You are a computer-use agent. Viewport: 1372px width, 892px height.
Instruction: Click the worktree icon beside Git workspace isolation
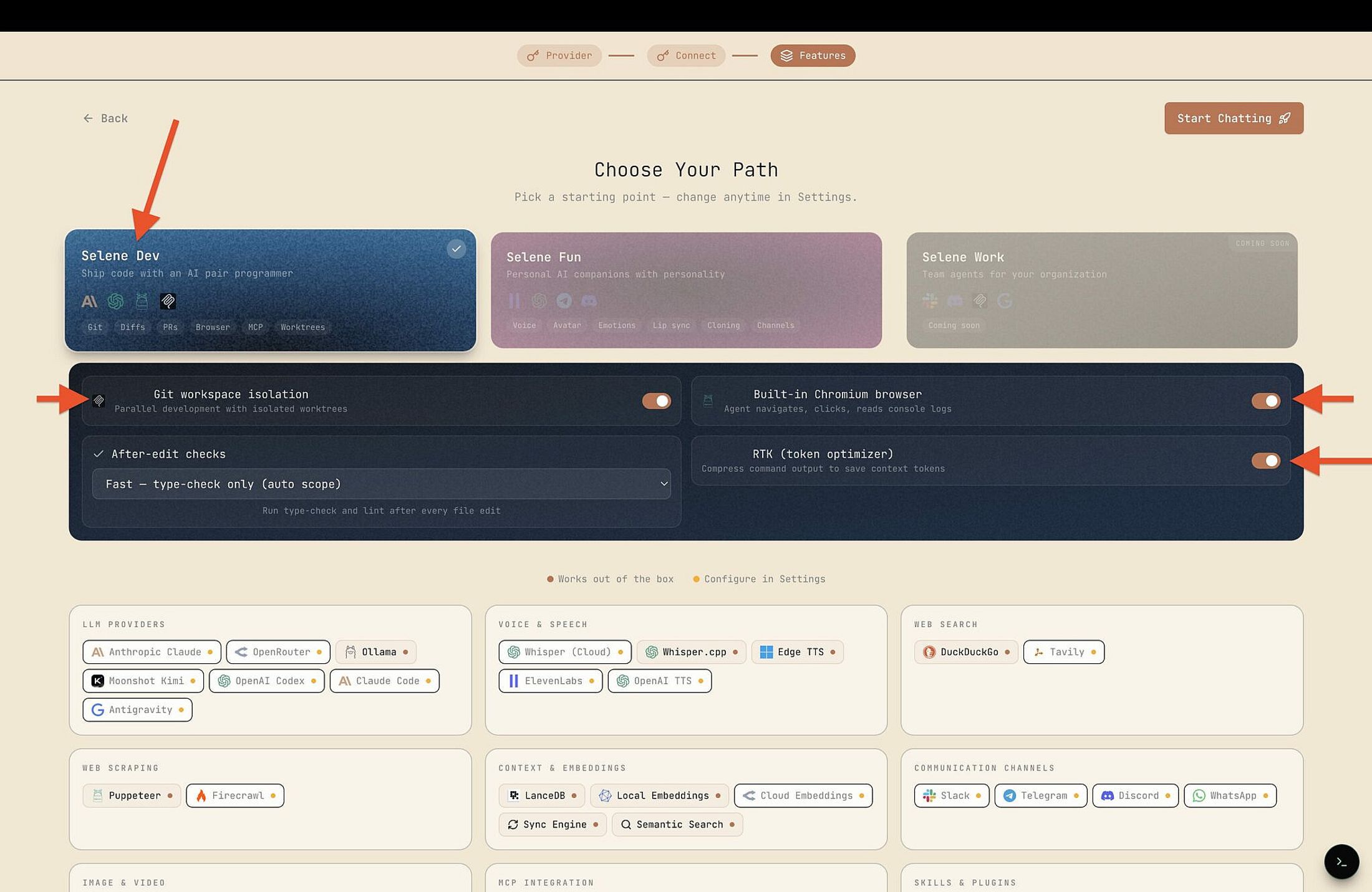tap(99, 401)
